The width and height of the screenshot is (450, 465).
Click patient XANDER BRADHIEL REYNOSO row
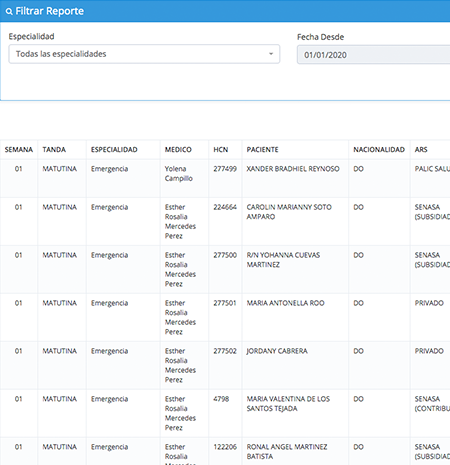[x=225, y=178]
